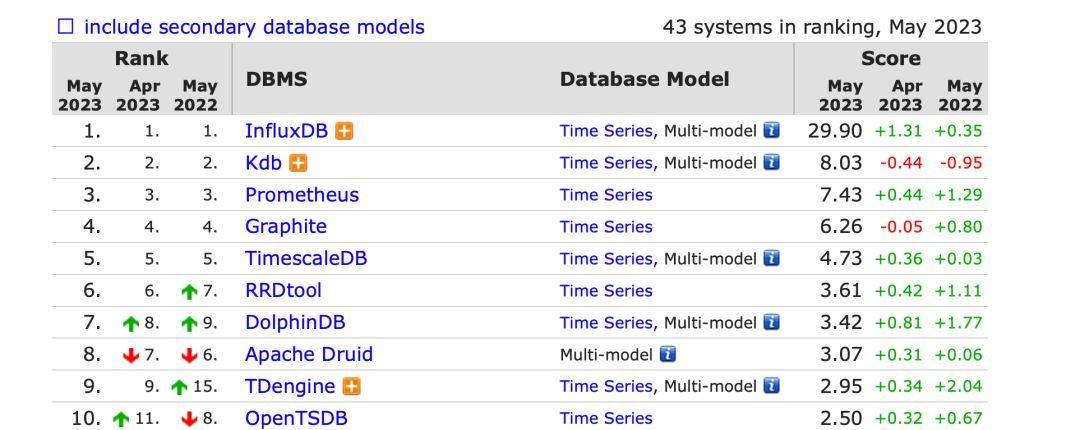Screen dimensions: 1080x430
Task: Open the info icon in Kdb's Multi-model row
Action: click(x=771, y=163)
